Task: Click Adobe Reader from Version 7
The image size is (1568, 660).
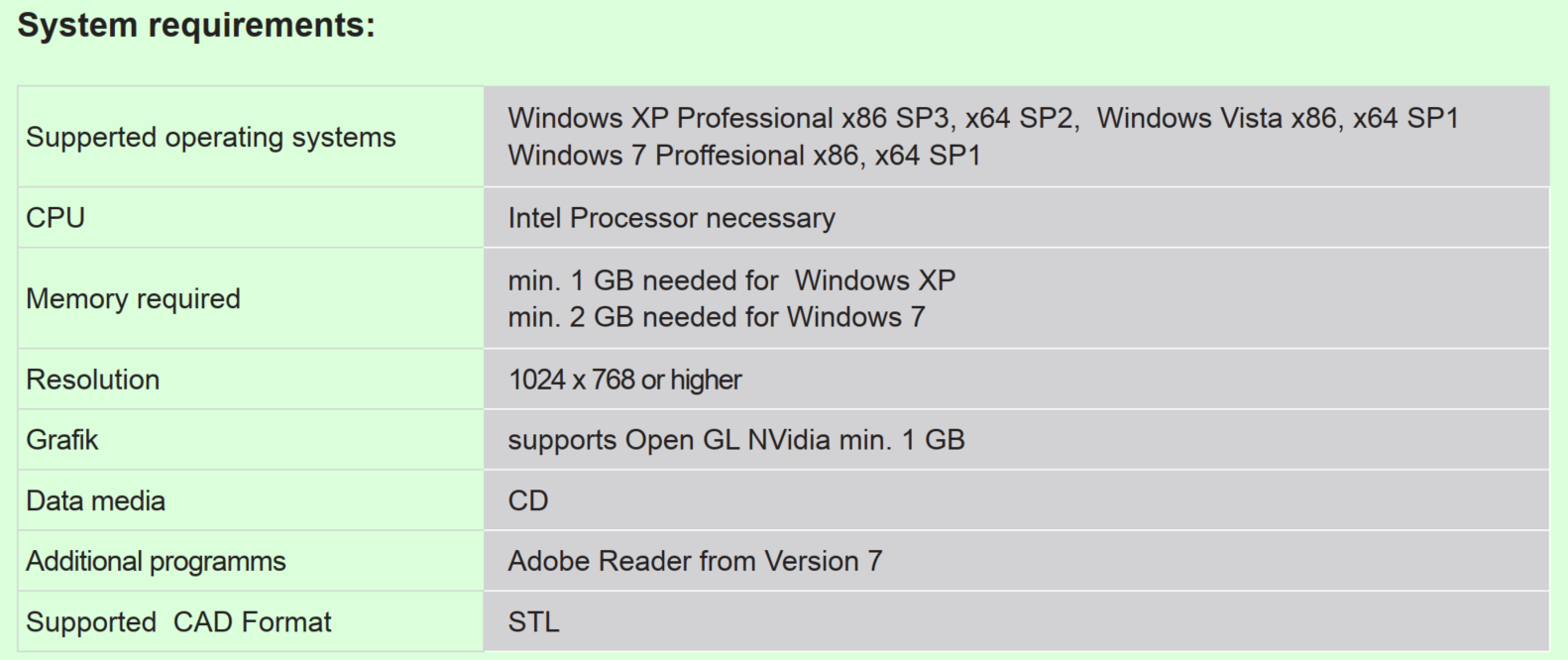Action: 694,561
